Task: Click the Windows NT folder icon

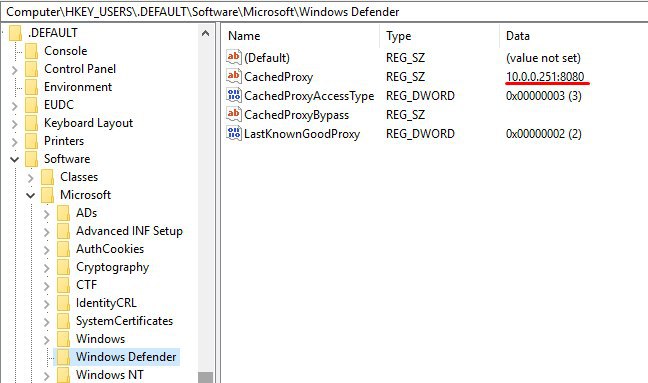Action: 63,375
